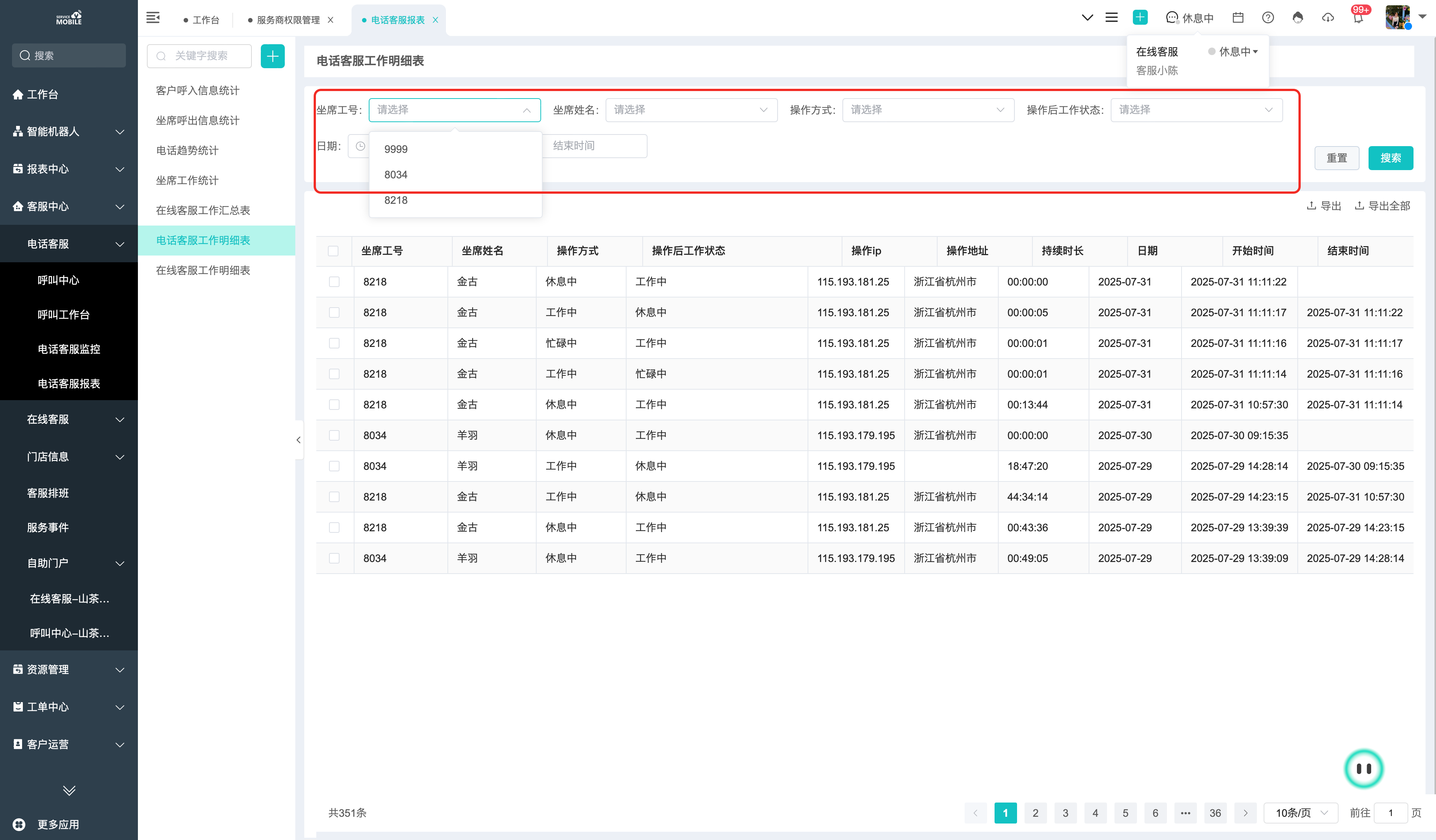Click the green plus icon in the top bar
The height and width of the screenshot is (840, 1436).
(1140, 18)
